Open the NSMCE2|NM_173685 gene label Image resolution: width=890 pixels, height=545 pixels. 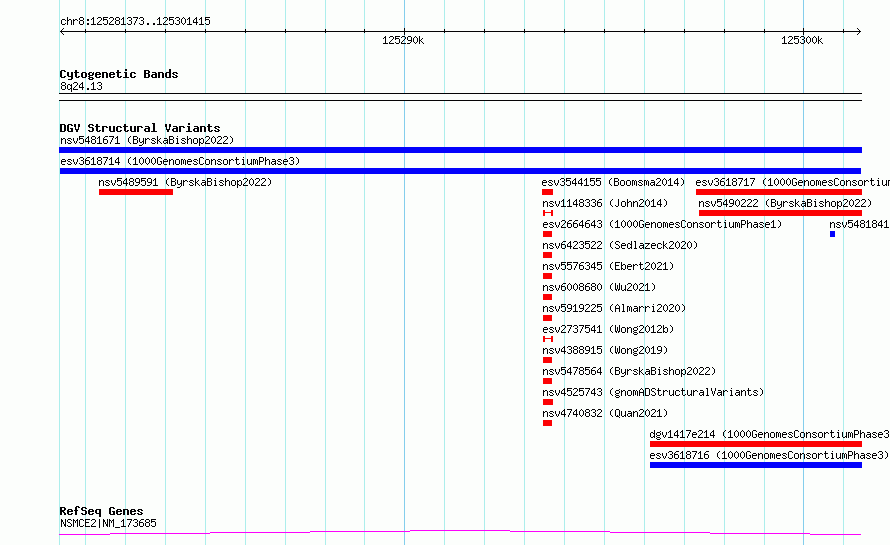108,523
